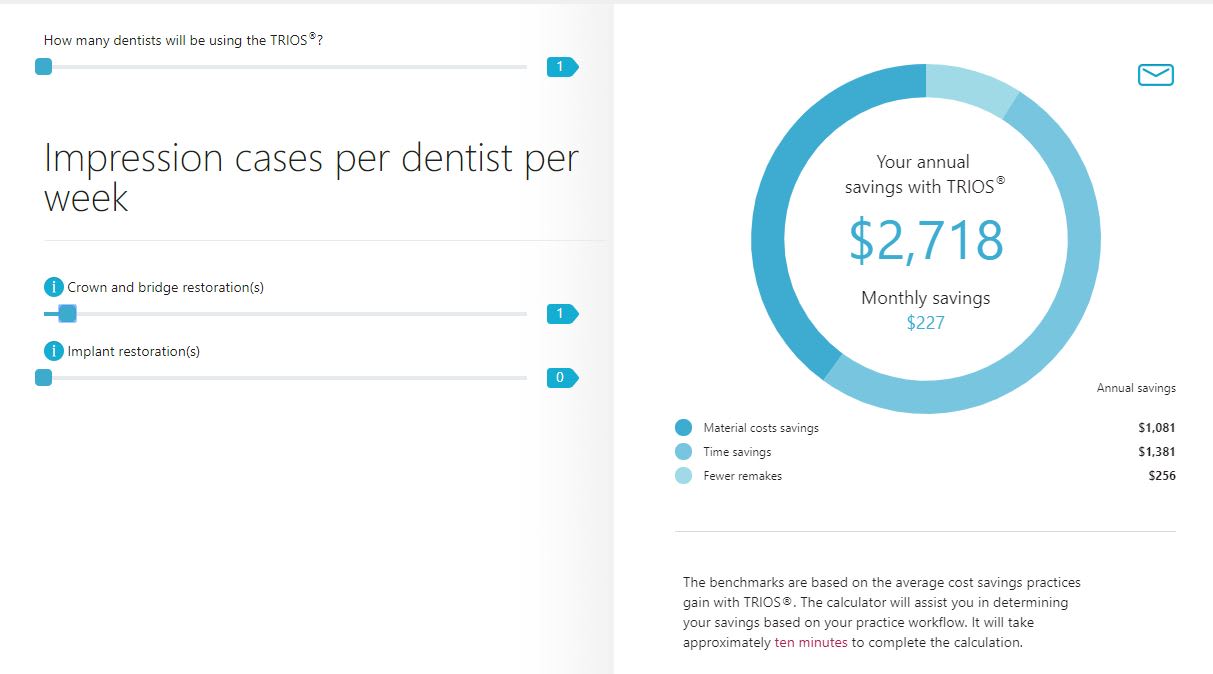Click the "ten minutes" link
Screen dimensions: 1213x674
point(811,643)
